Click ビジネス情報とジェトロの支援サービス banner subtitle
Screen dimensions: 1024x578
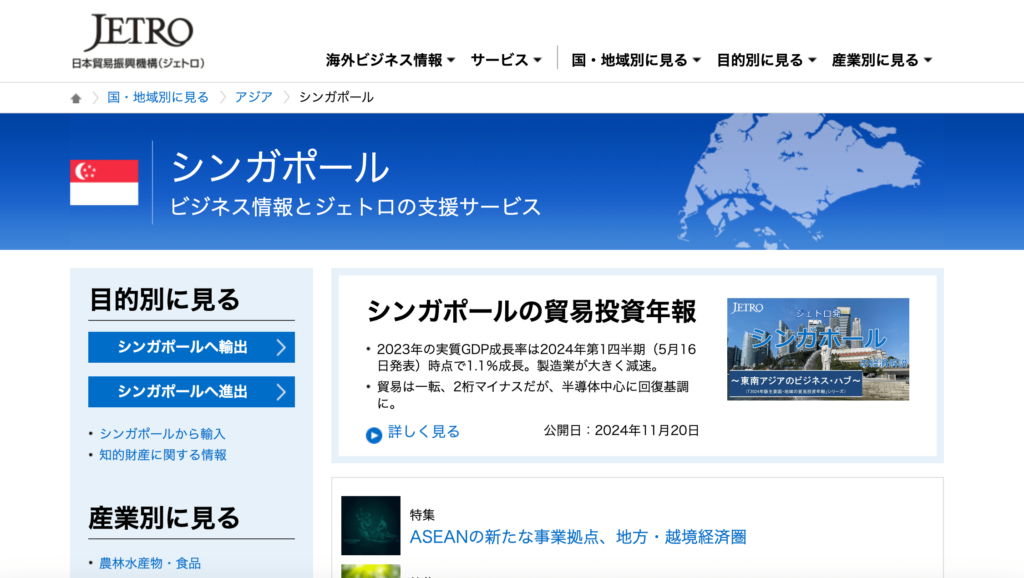[x=355, y=206]
